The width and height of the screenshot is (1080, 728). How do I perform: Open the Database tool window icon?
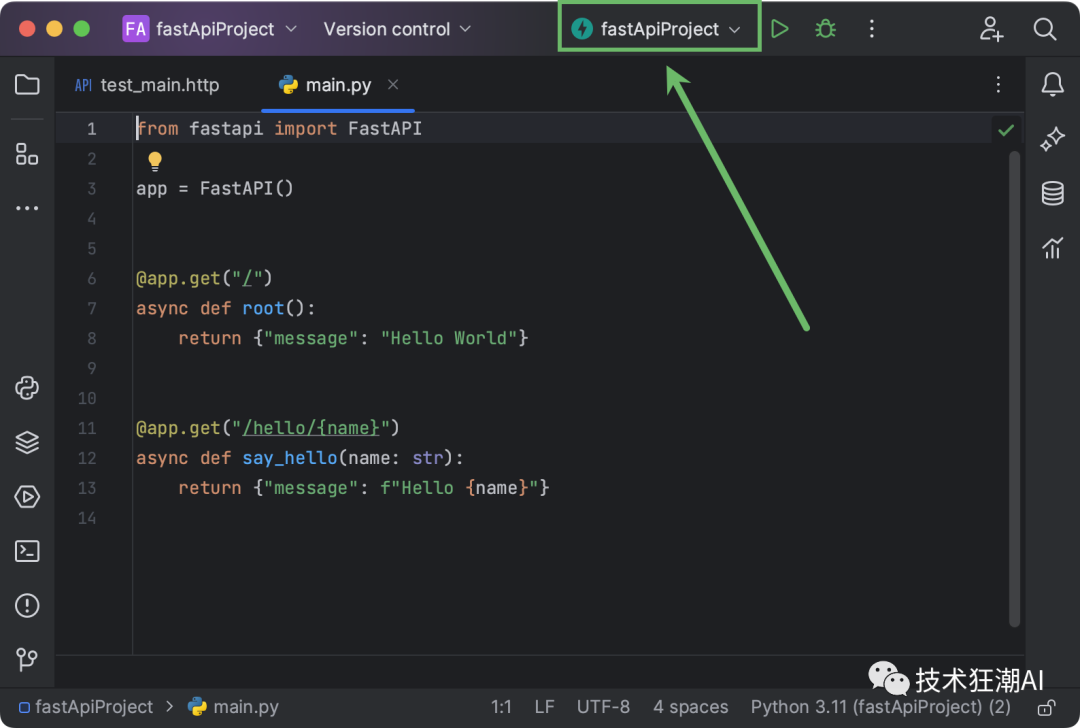point(1052,194)
